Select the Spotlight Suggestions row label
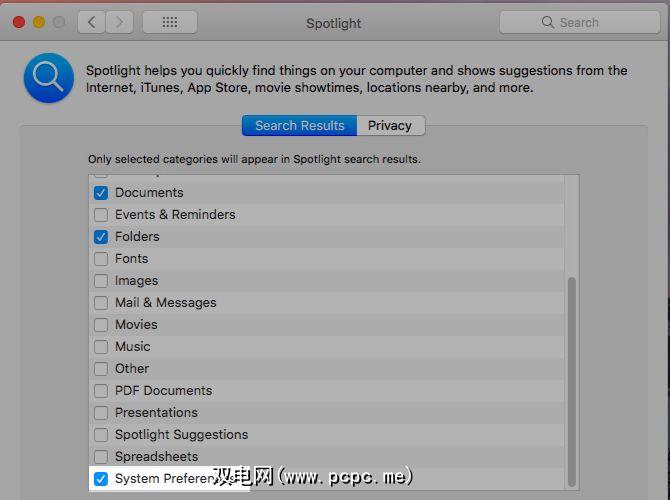This screenshot has height=500, width=670. (x=182, y=435)
